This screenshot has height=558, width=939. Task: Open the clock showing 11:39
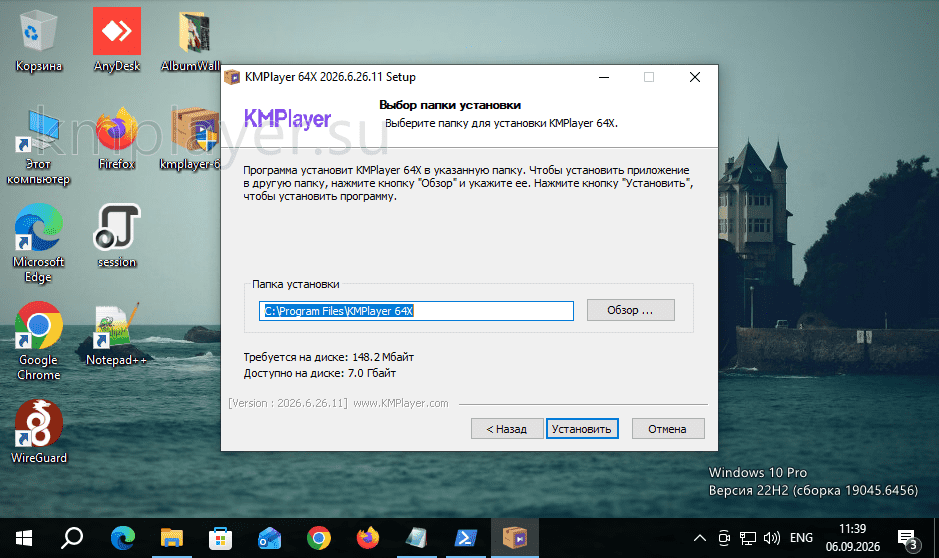click(853, 538)
